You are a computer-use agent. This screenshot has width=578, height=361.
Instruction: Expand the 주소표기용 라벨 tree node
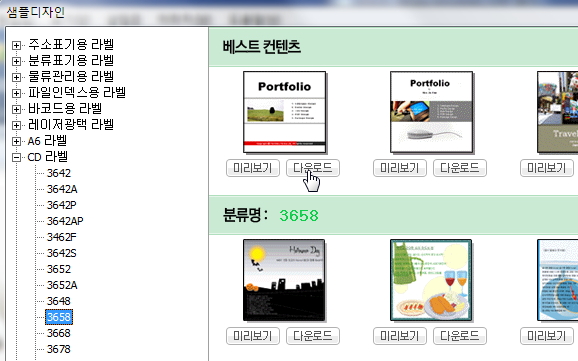[16, 45]
